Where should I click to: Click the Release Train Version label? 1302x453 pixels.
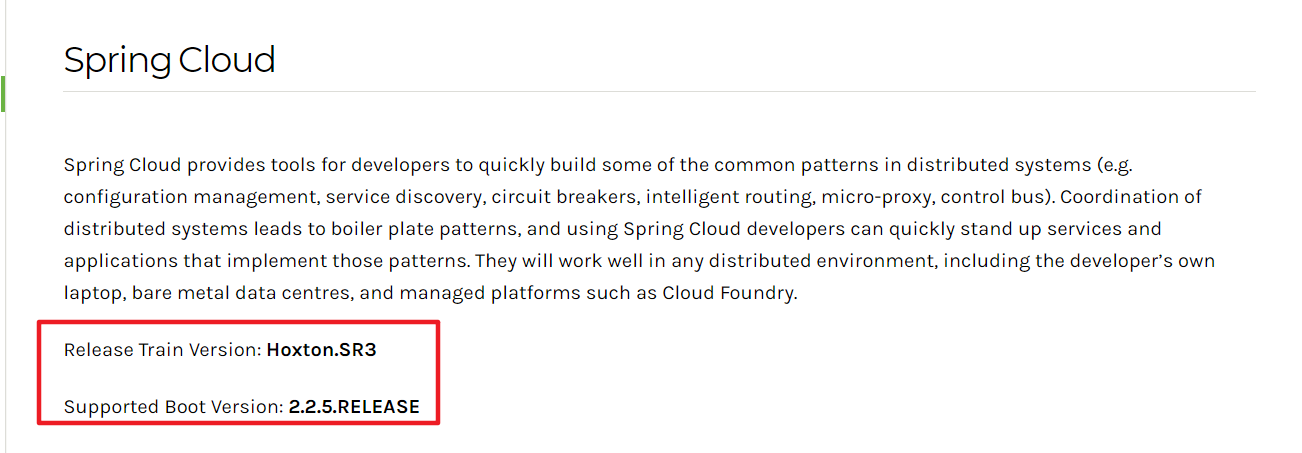tap(162, 350)
